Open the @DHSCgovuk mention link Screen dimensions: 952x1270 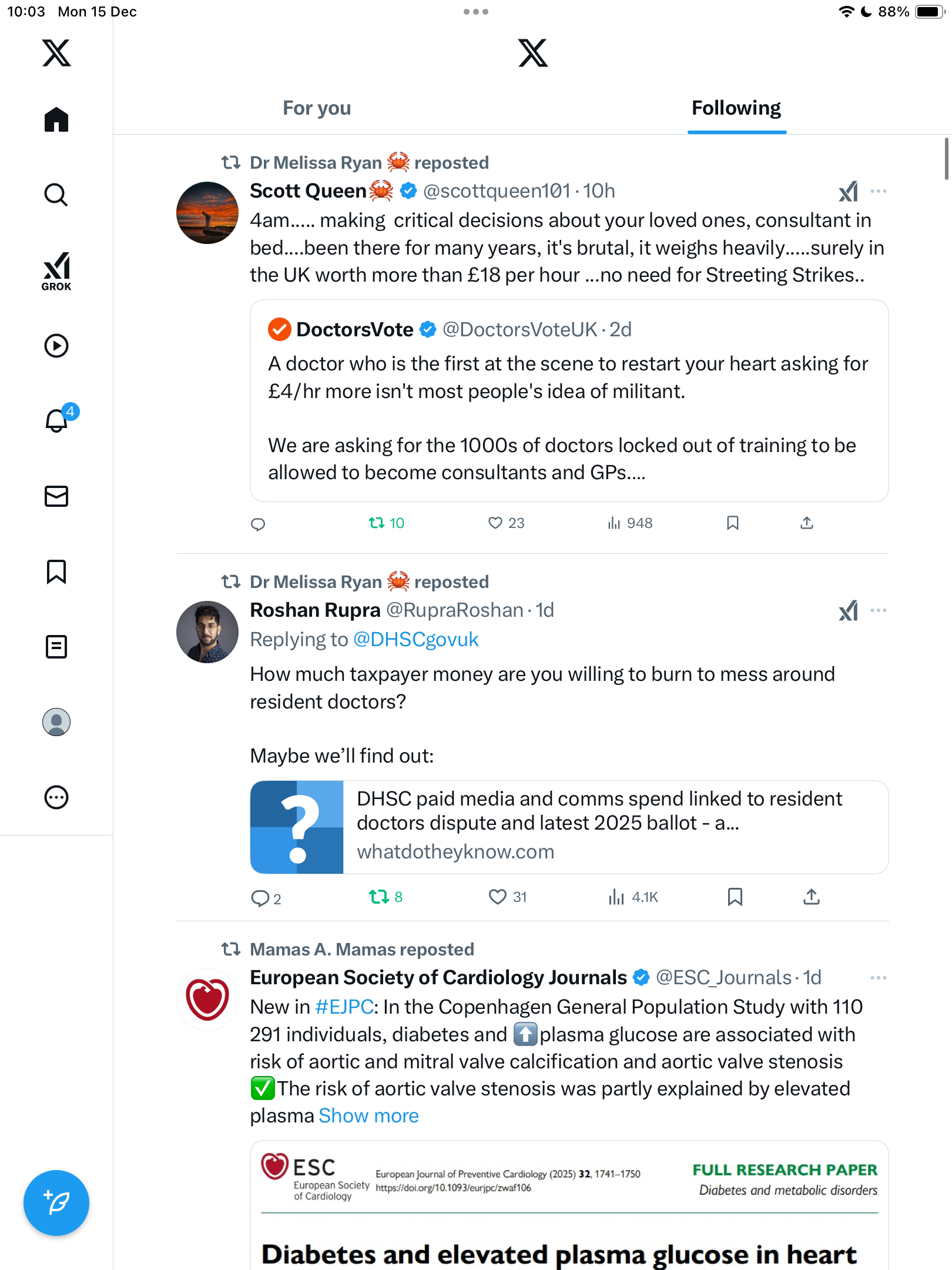[415, 639]
